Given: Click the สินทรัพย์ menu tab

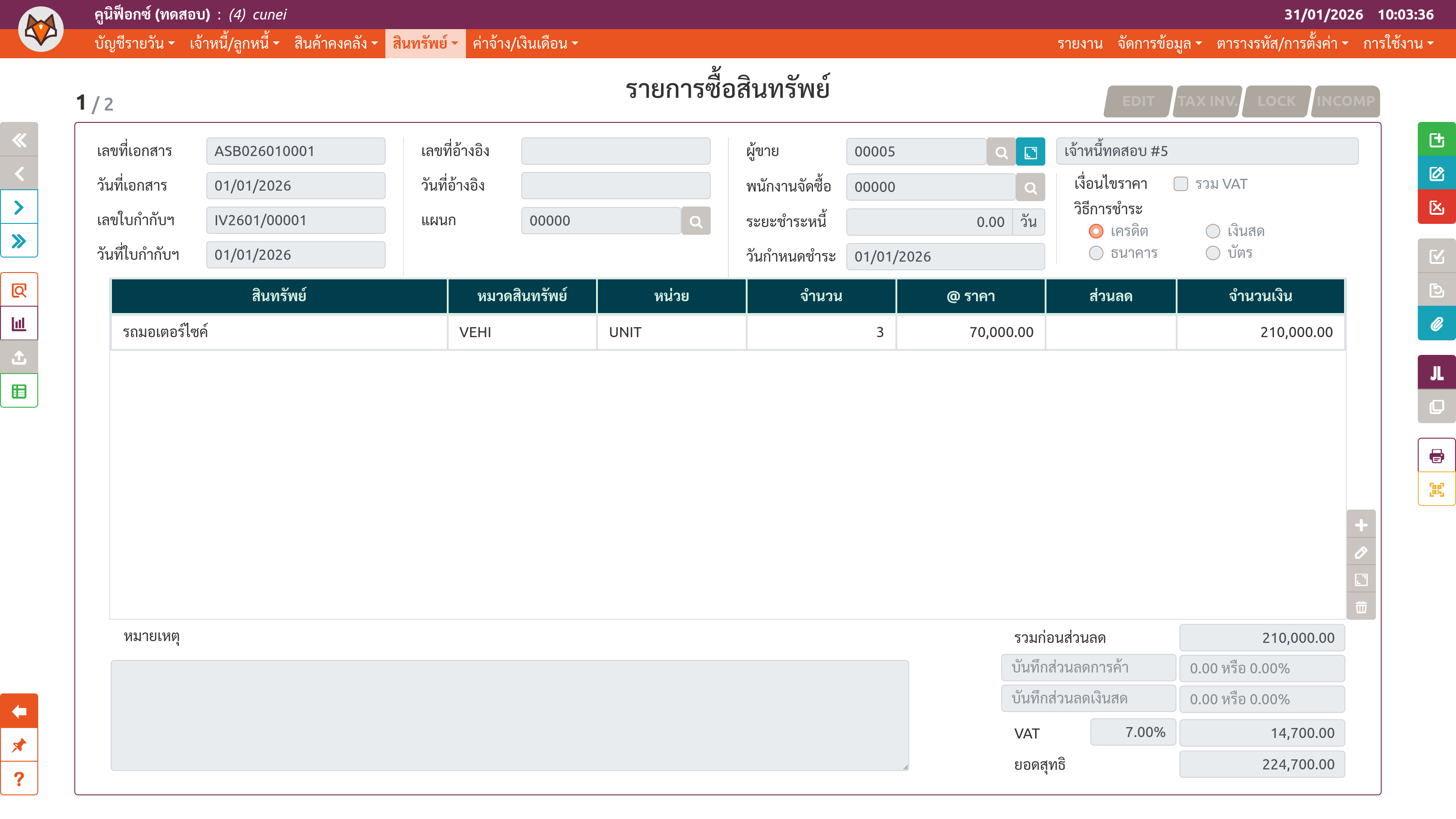Looking at the screenshot, I should pyautogui.click(x=425, y=44).
